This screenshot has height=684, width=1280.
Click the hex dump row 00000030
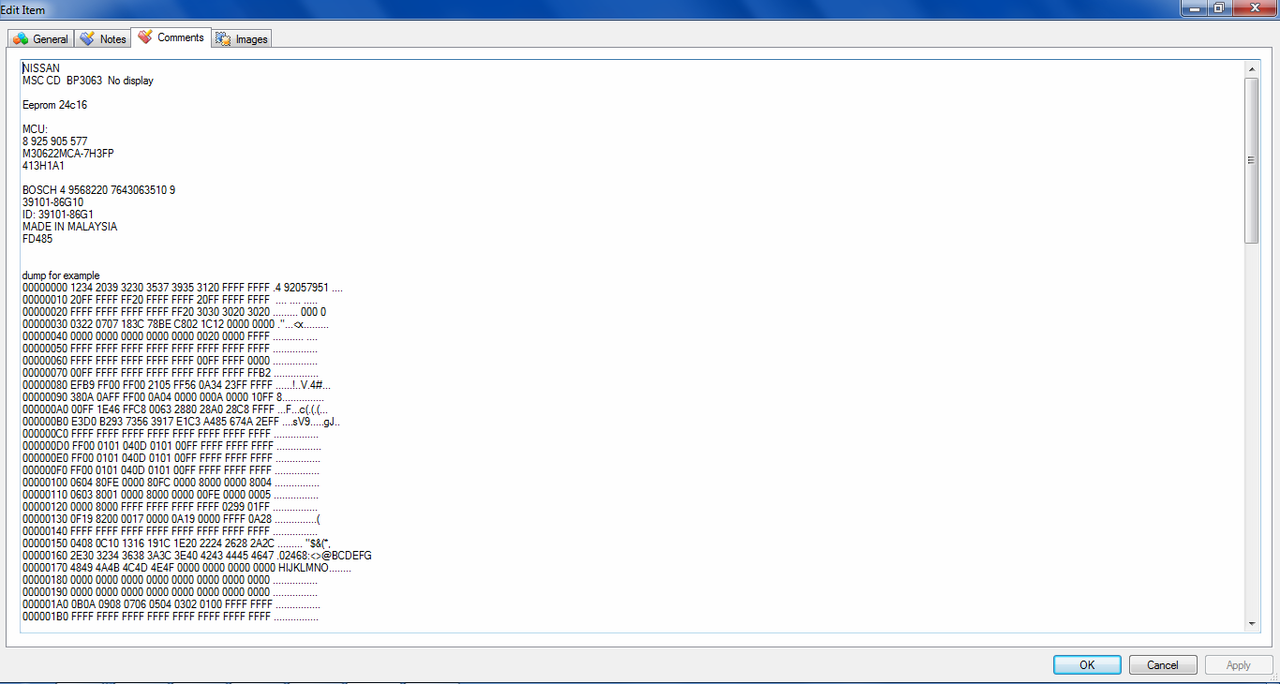(175, 324)
